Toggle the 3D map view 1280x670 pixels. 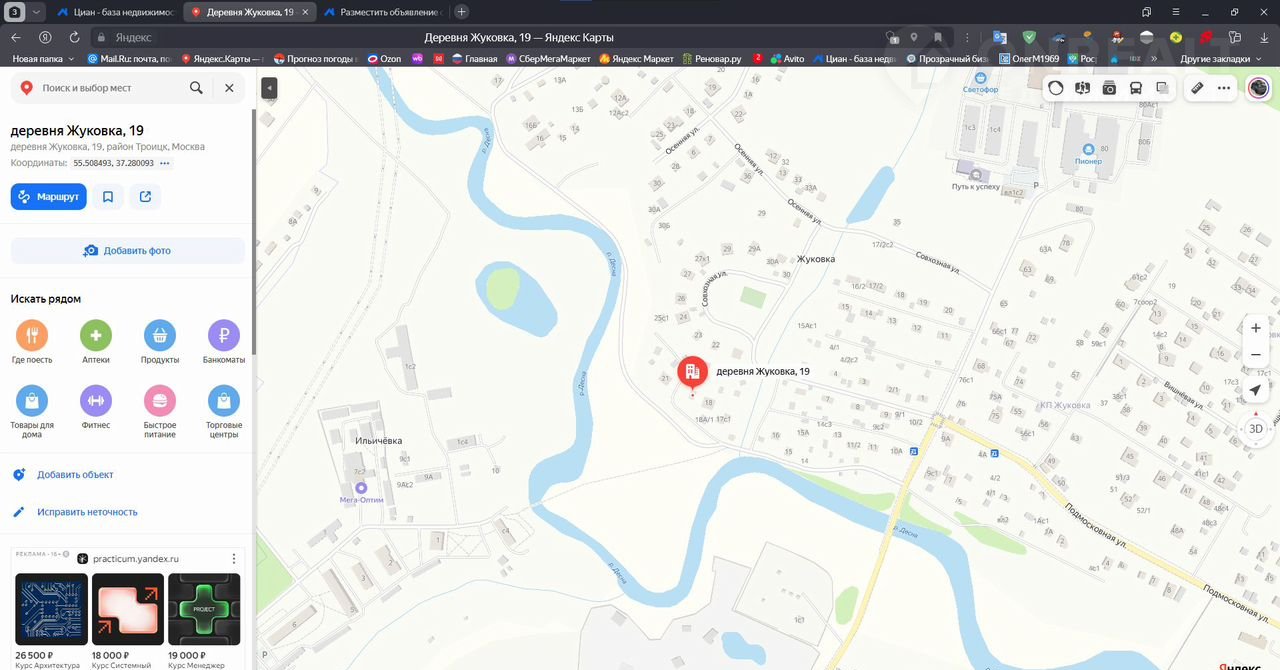1256,429
